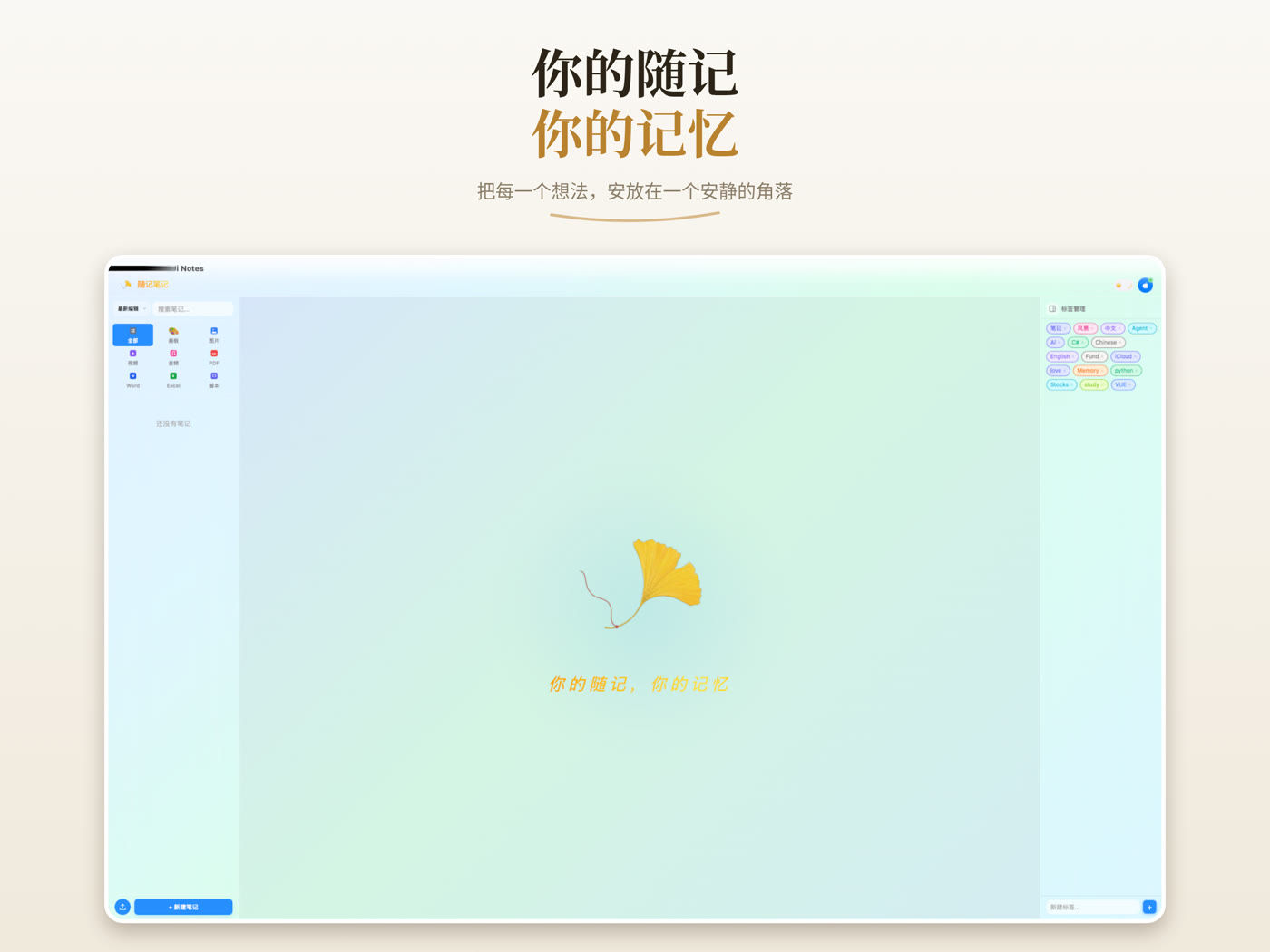Select the Memory tag
The image size is (1270, 952).
tap(1090, 371)
